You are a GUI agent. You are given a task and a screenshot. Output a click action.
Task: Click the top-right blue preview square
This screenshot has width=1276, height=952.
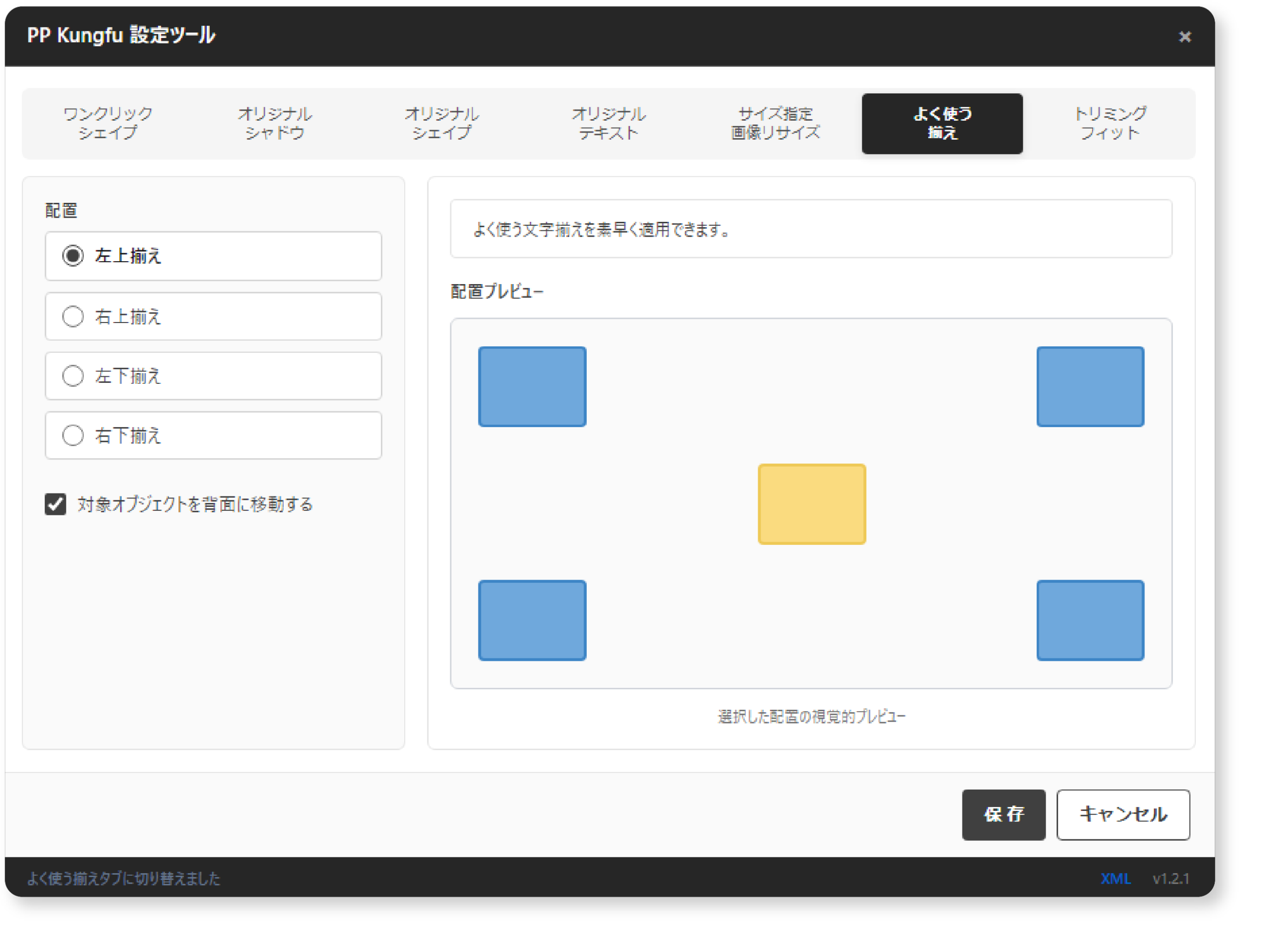point(1090,387)
